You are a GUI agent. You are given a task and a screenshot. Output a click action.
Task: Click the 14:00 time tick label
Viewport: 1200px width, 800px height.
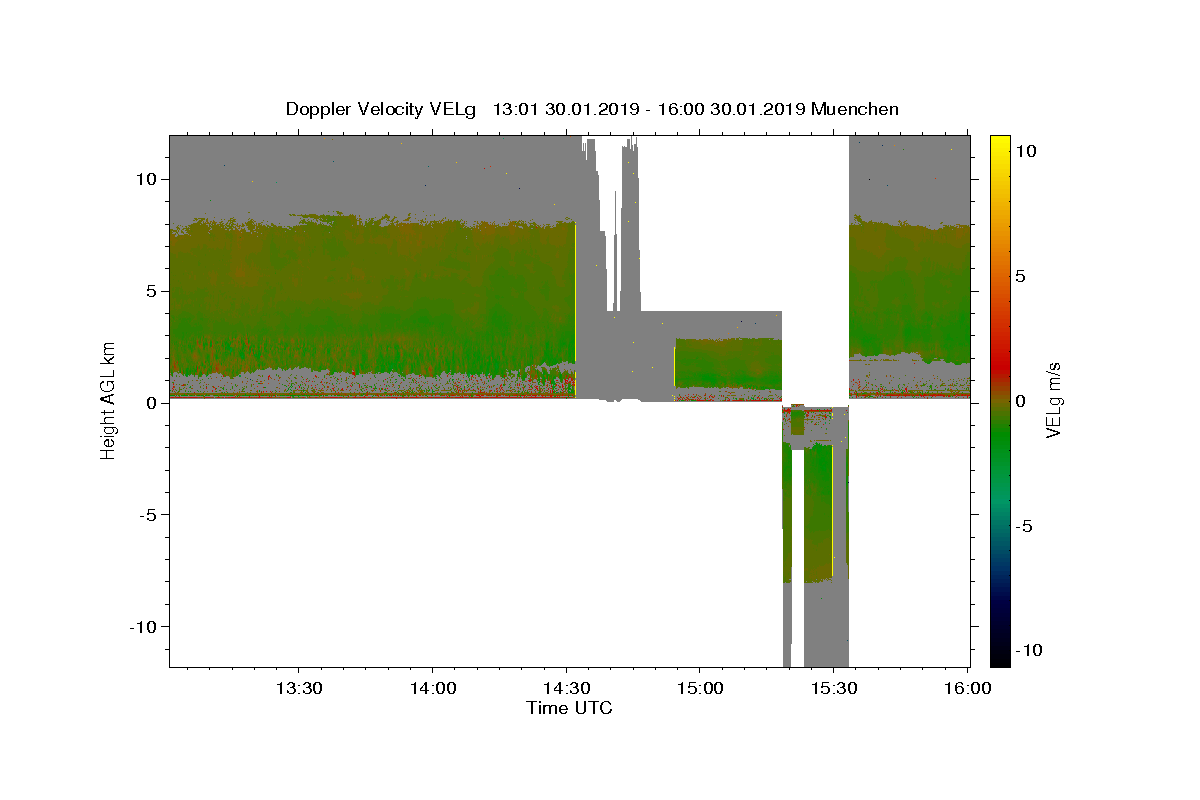pyautogui.click(x=432, y=689)
